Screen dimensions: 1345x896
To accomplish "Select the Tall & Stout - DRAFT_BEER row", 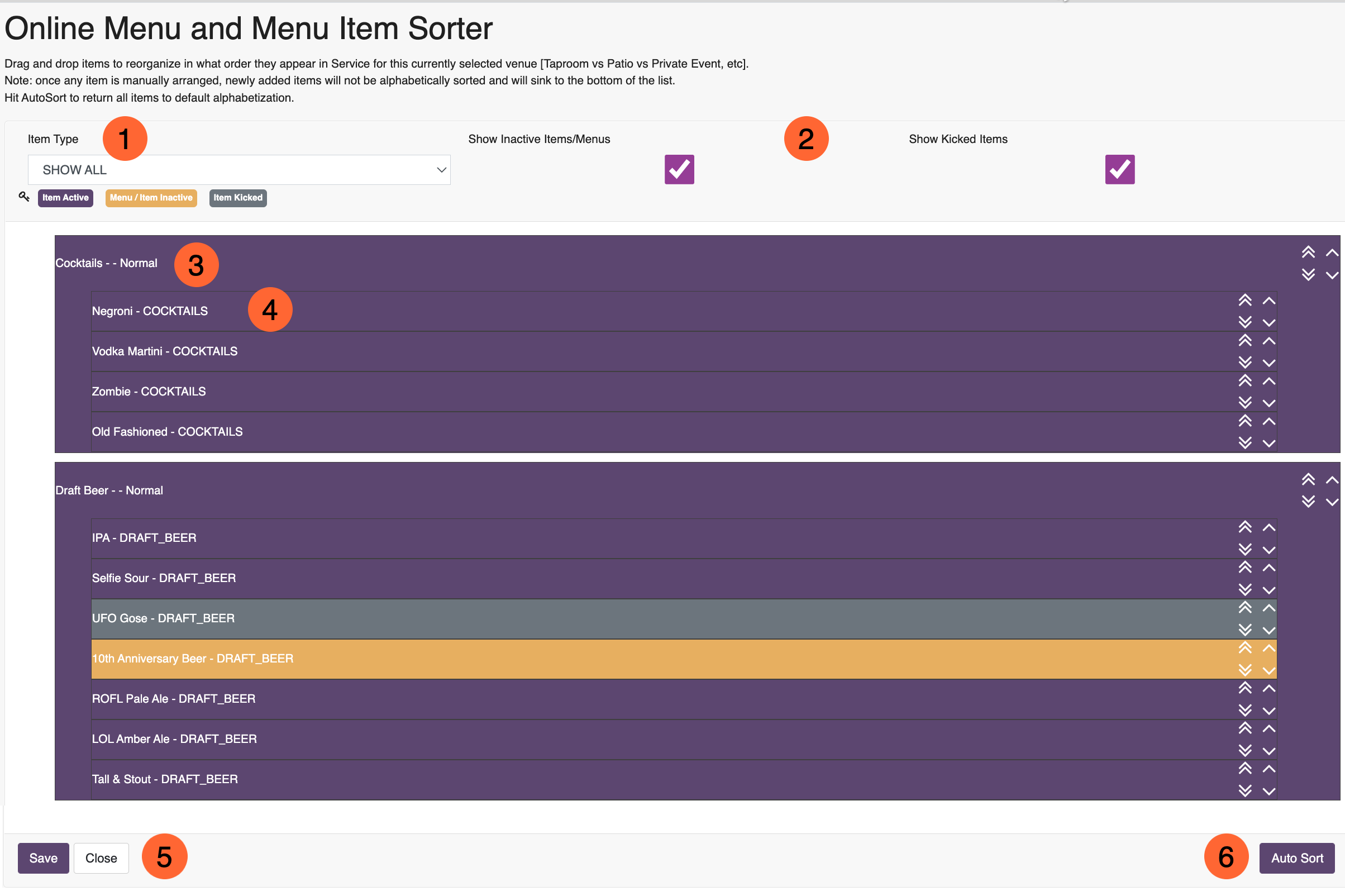I will click(x=684, y=779).
